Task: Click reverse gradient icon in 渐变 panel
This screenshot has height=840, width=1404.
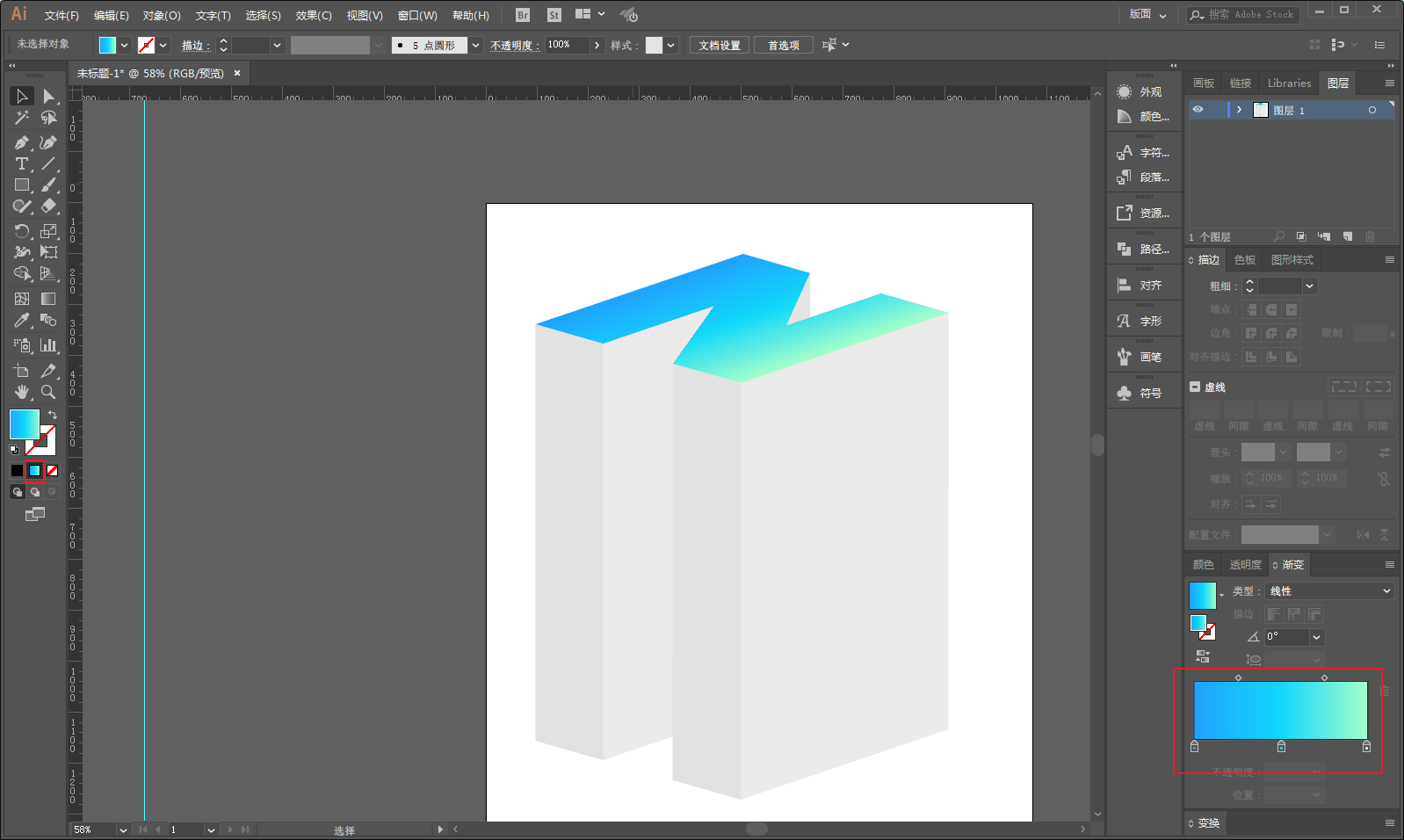Action: [x=1203, y=655]
